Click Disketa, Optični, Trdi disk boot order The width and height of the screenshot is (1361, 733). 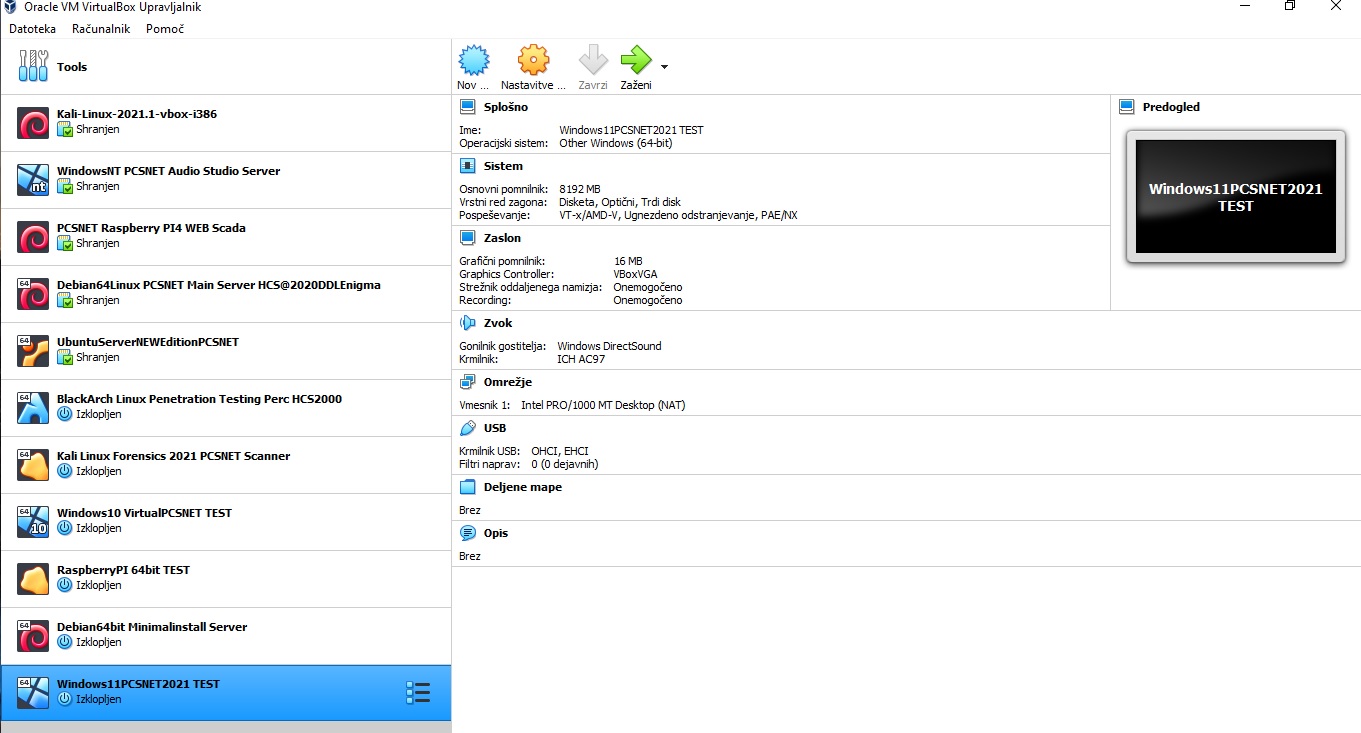click(x=620, y=202)
